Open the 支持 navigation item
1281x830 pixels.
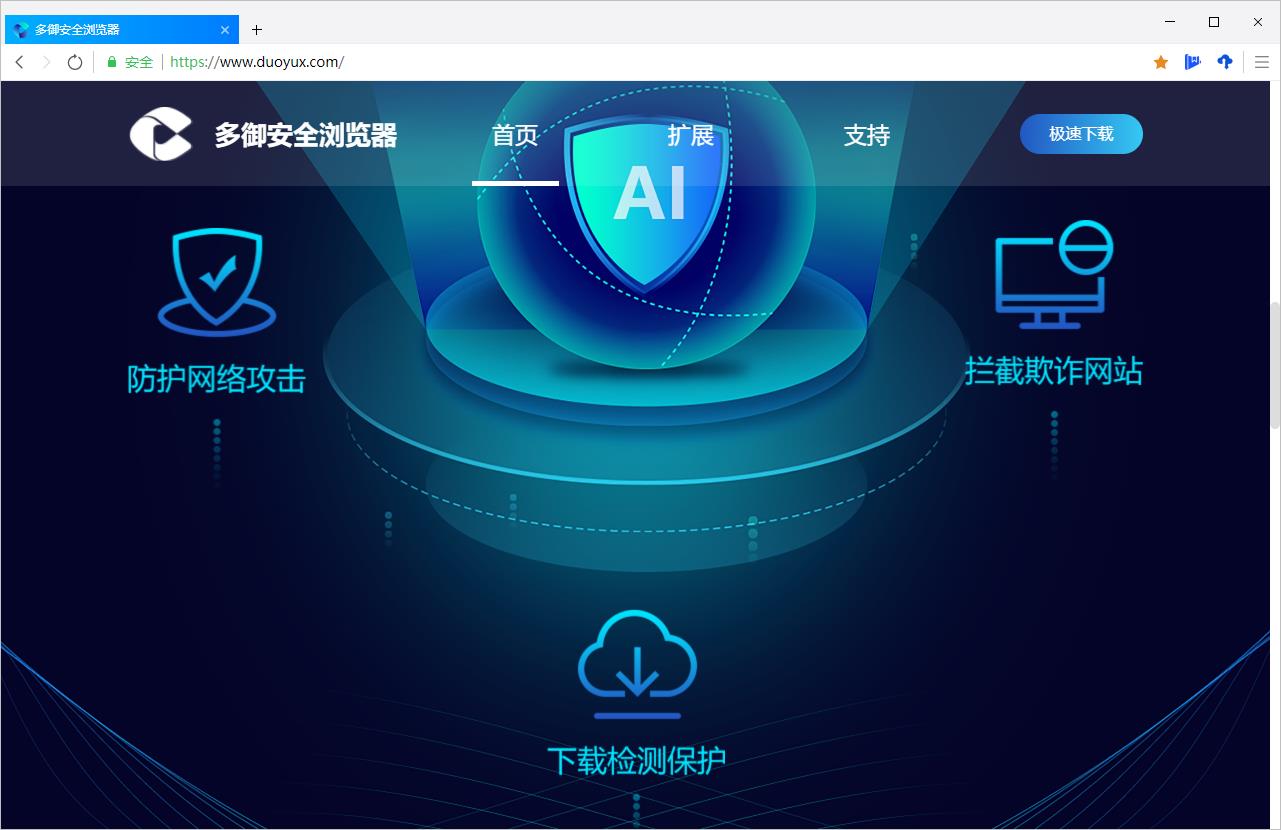pyautogui.click(x=866, y=135)
